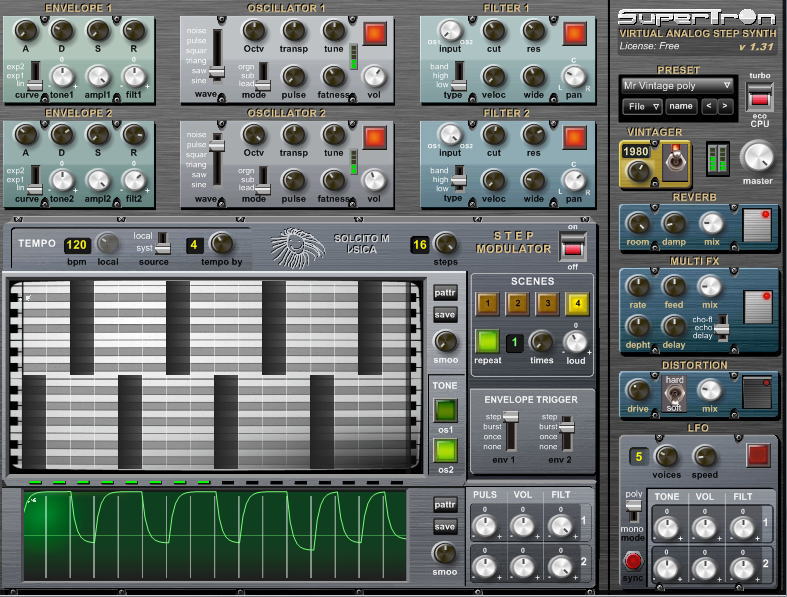
Task: Click the tone step sequencer grid
Action: click(216, 375)
